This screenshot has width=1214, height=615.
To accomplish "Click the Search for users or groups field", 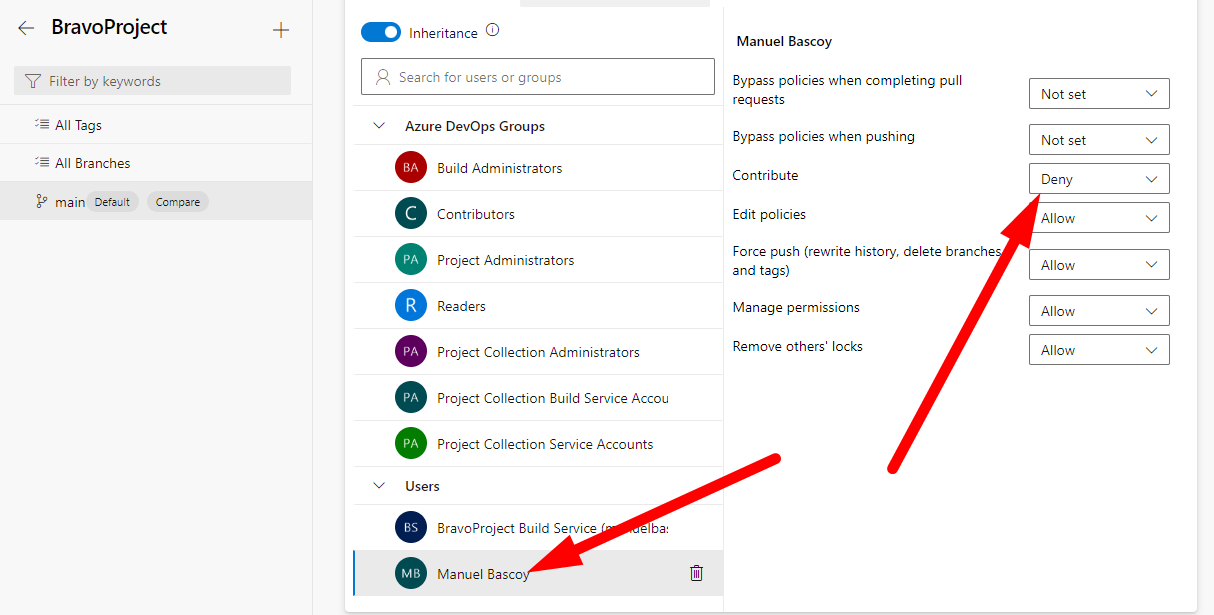I will pos(538,77).
